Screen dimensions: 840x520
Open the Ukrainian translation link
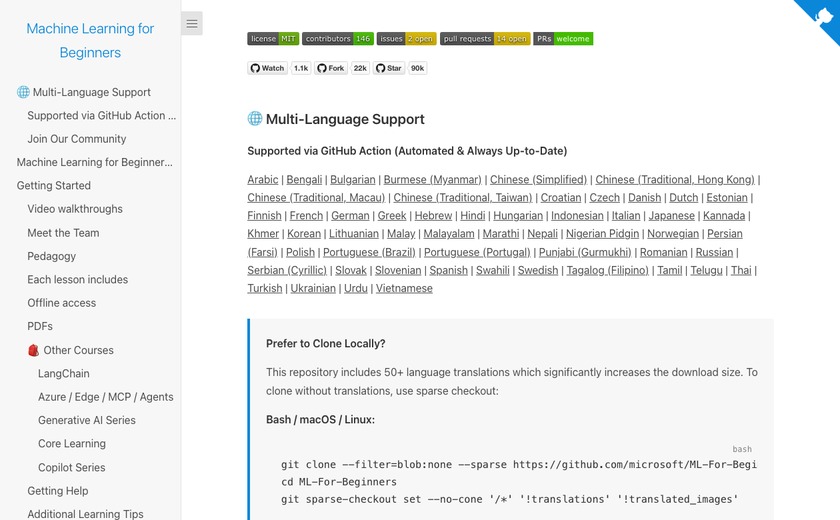[x=313, y=289]
